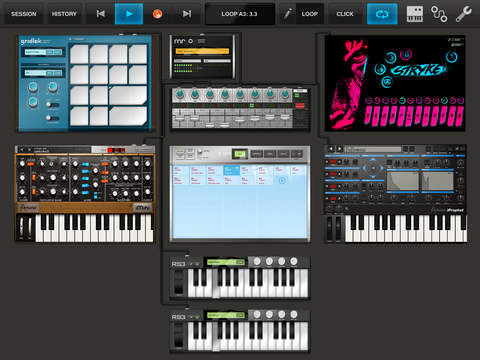Open the Prophet synth preset name field
This screenshot has width=480, height=360.
pyautogui.click(x=373, y=149)
